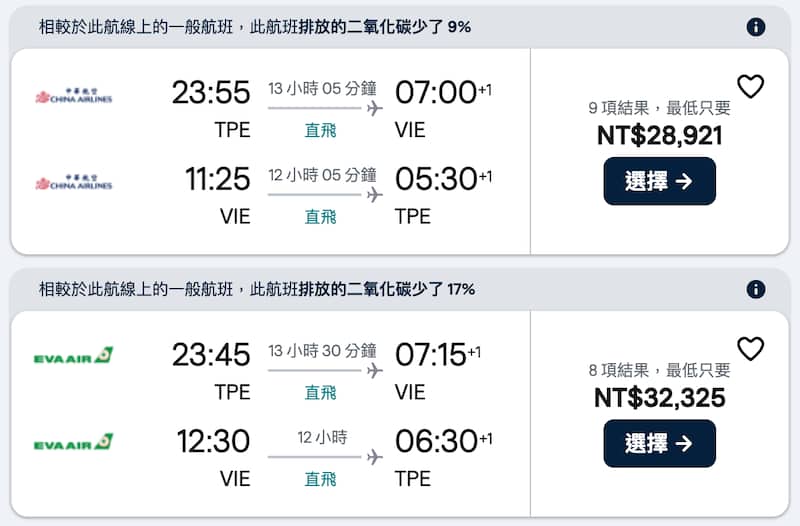Click the 06:30 TPE arrival time

pyautogui.click(x=436, y=441)
